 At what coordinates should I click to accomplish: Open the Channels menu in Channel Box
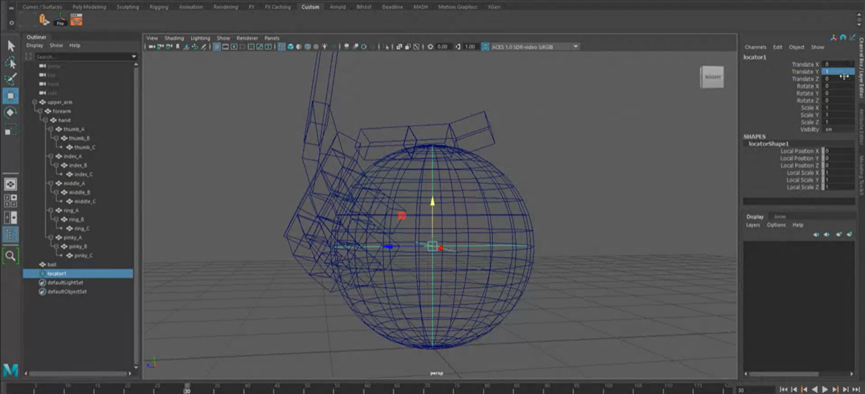pos(755,47)
